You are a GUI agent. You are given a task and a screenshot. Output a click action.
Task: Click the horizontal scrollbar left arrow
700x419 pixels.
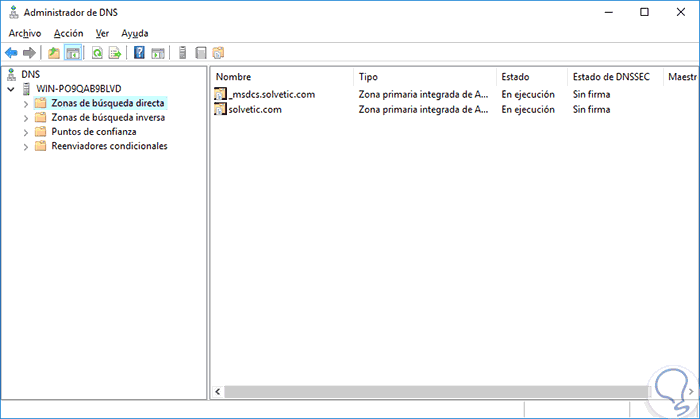[x=218, y=392]
